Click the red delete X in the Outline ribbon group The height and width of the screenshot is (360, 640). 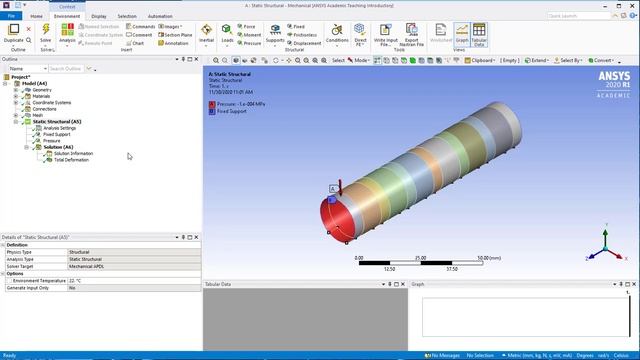pos(29,29)
